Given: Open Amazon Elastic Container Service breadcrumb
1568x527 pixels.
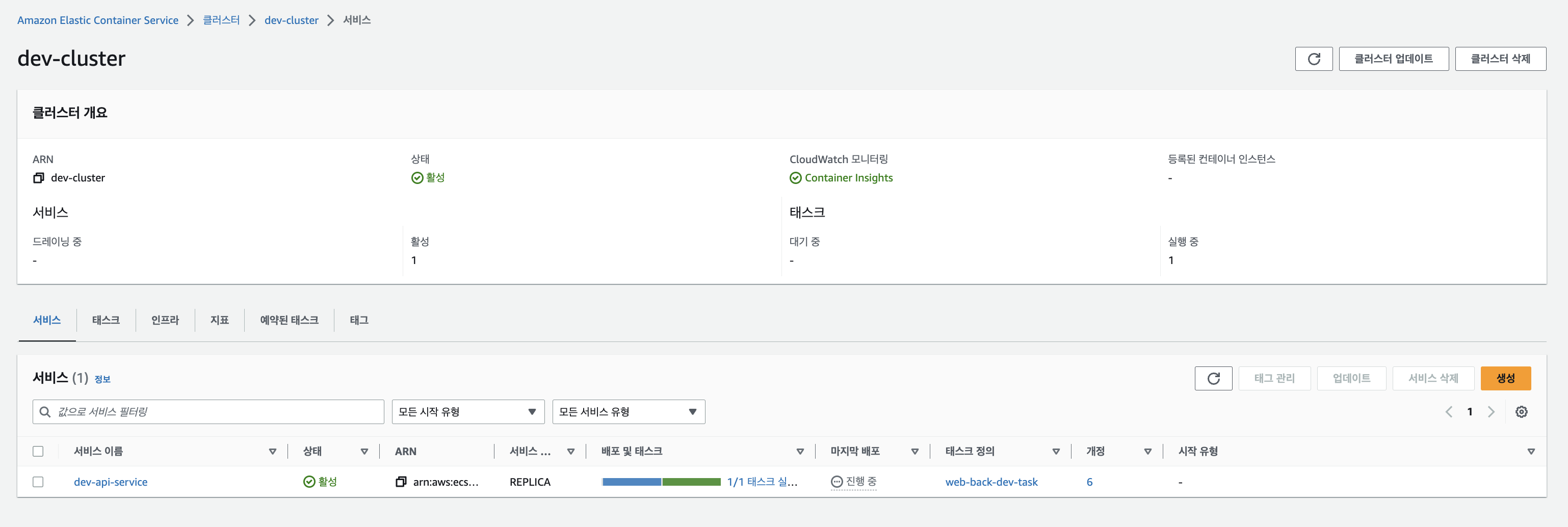Looking at the screenshot, I should click(98, 20).
